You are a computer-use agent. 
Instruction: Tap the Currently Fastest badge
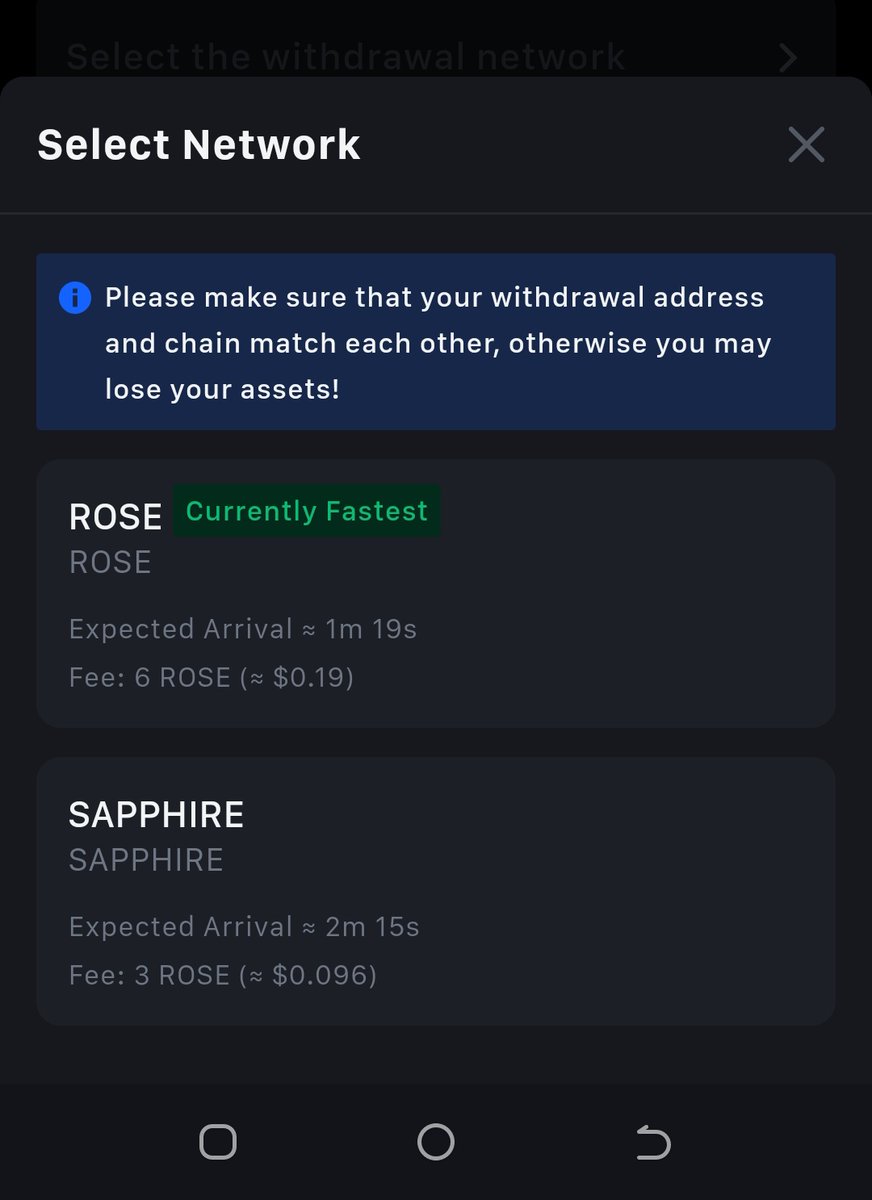click(x=307, y=511)
